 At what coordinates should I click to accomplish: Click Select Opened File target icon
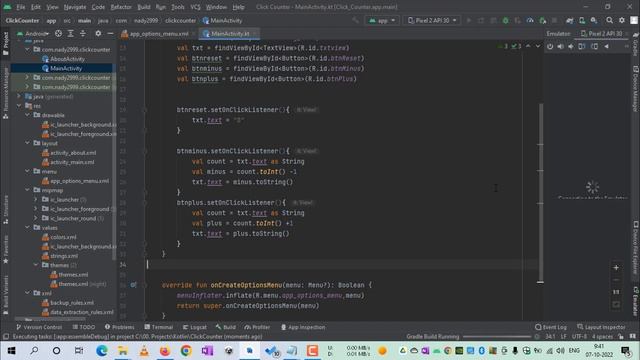(58, 33)
